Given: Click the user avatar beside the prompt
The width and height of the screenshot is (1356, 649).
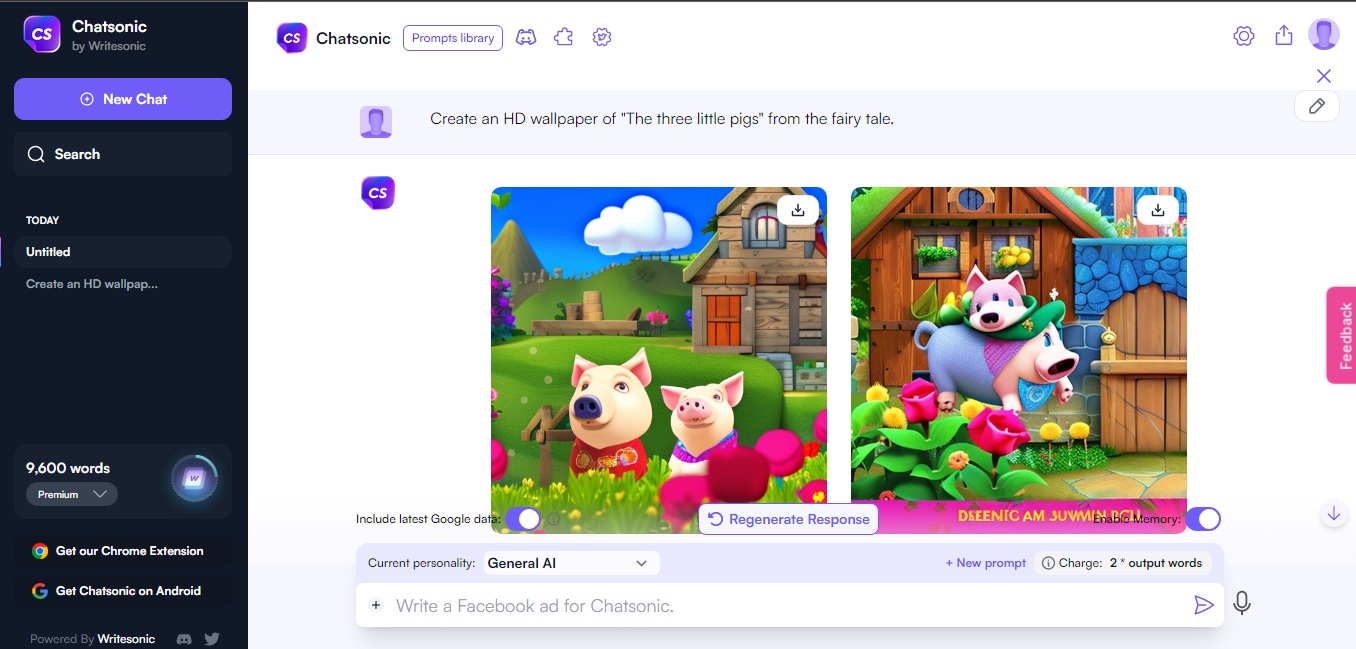Looking at the screenshot, I should point(376,122).
